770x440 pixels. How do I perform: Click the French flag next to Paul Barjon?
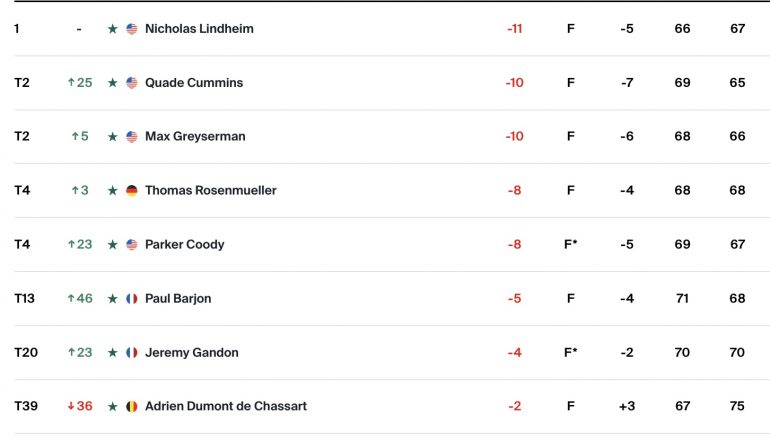coord(132,299)
